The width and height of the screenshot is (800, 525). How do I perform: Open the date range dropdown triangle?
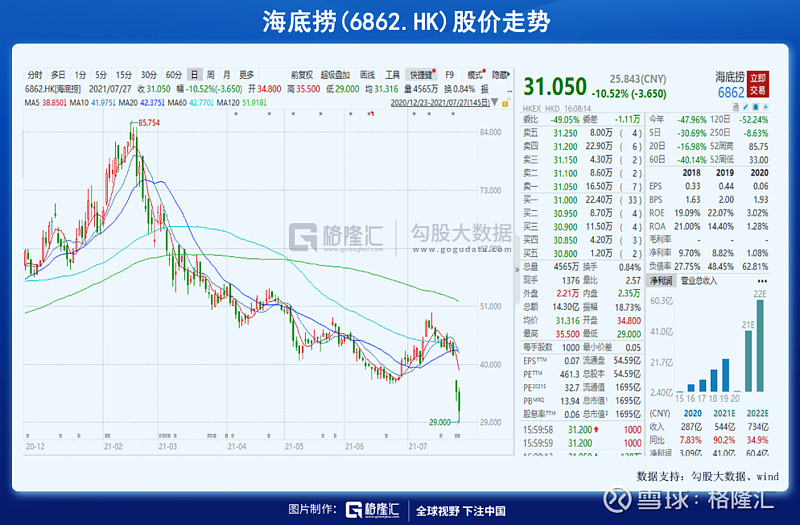click(494, 103)
